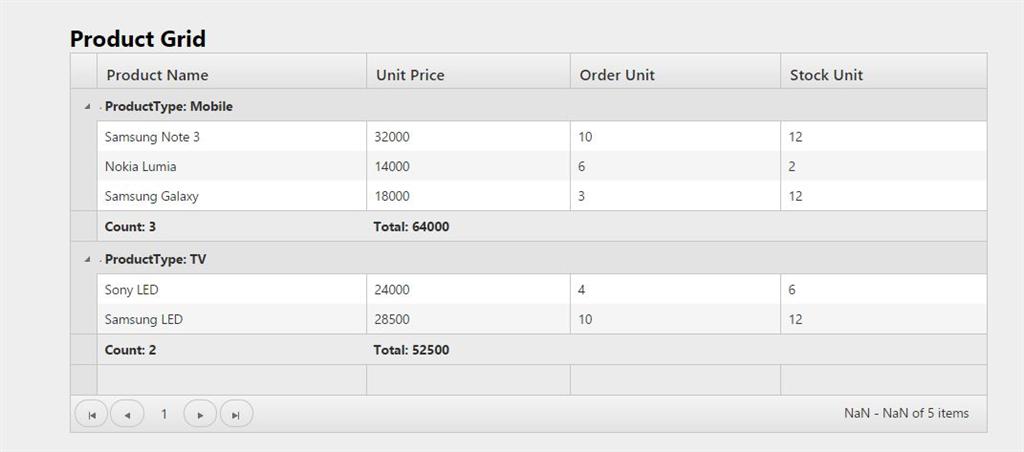Go to previous page of grid
1024x452 pixels.
(127, 414)
